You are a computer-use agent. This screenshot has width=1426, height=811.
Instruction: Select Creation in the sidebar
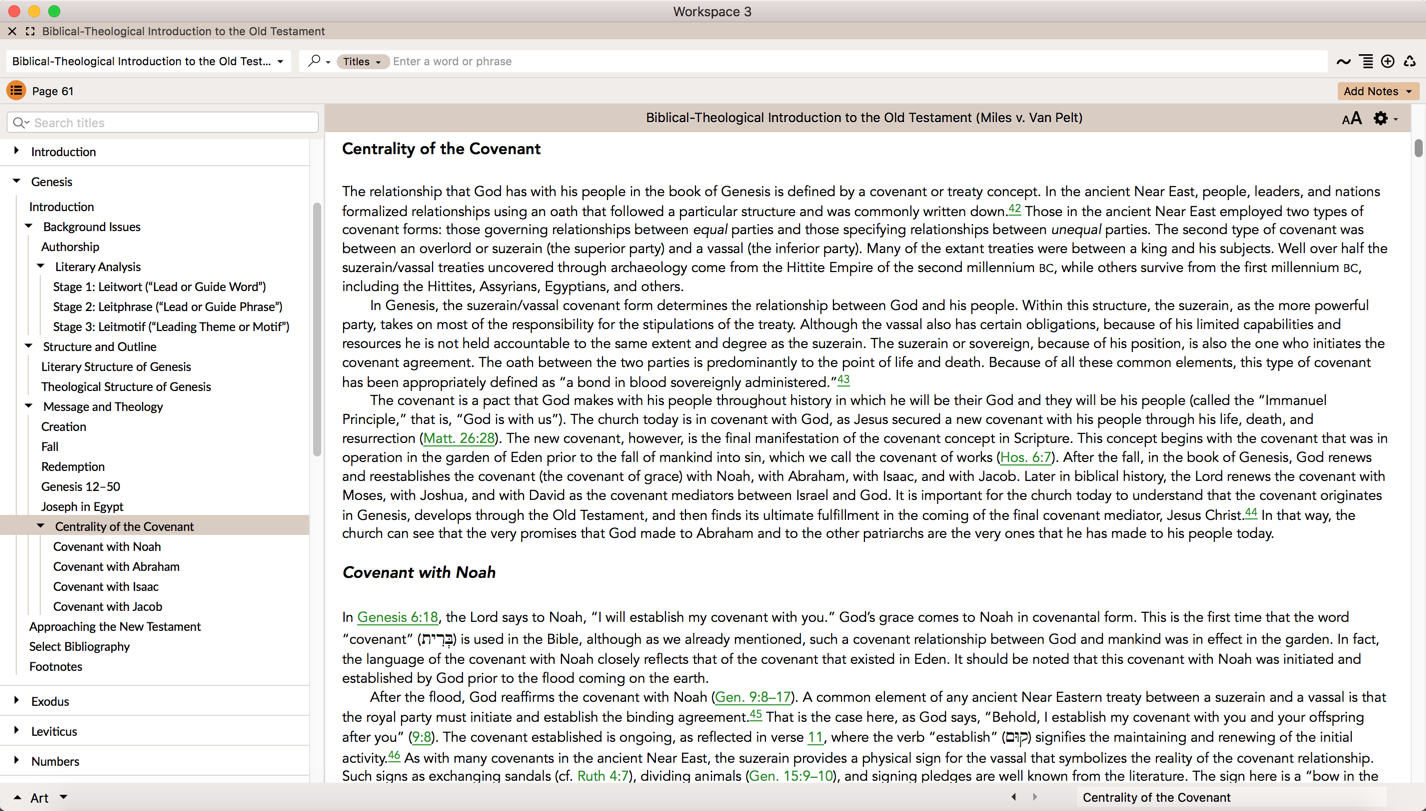click(63, 426)
